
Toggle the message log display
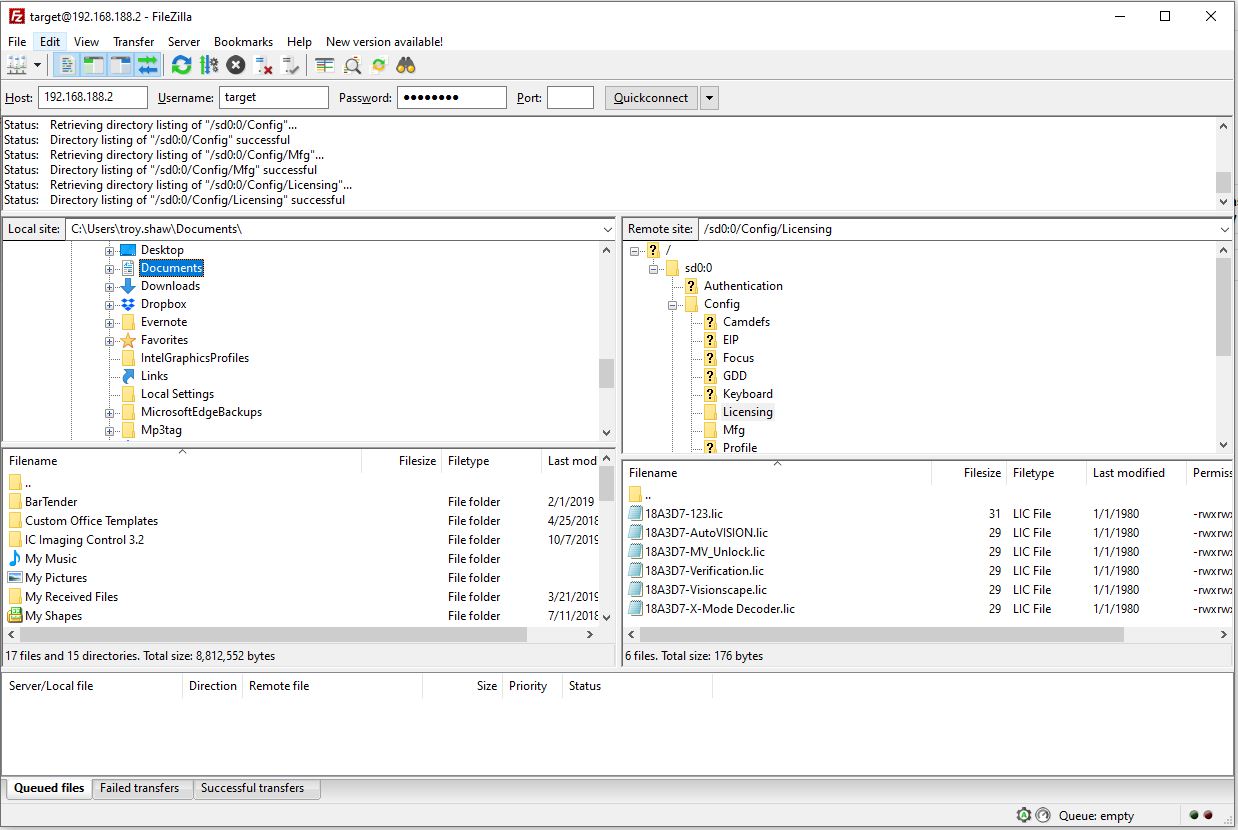[66, 65]
